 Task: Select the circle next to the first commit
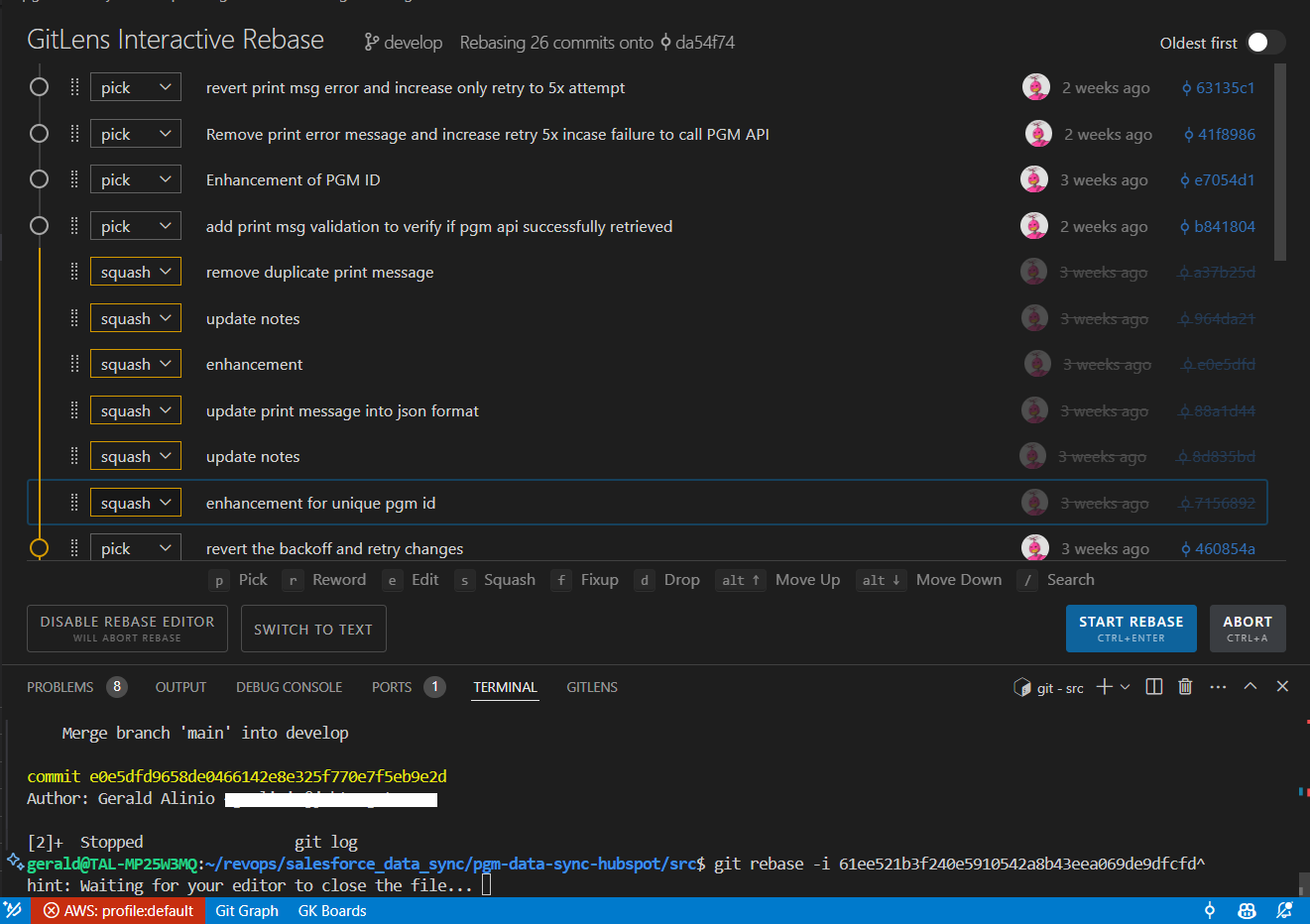pos(39,86)
